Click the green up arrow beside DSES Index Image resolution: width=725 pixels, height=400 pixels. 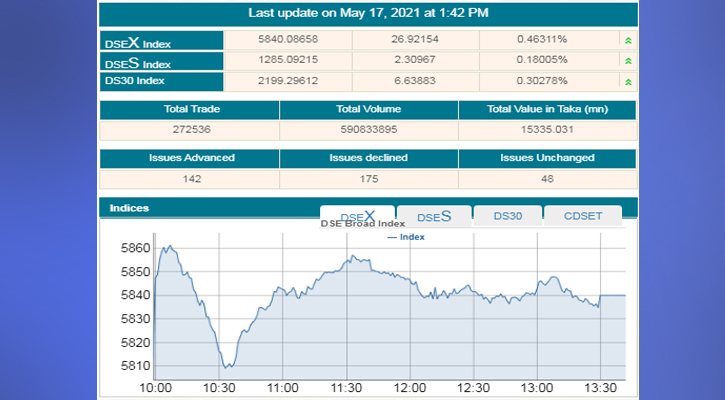pyautogui.click(x=627, y=60)
